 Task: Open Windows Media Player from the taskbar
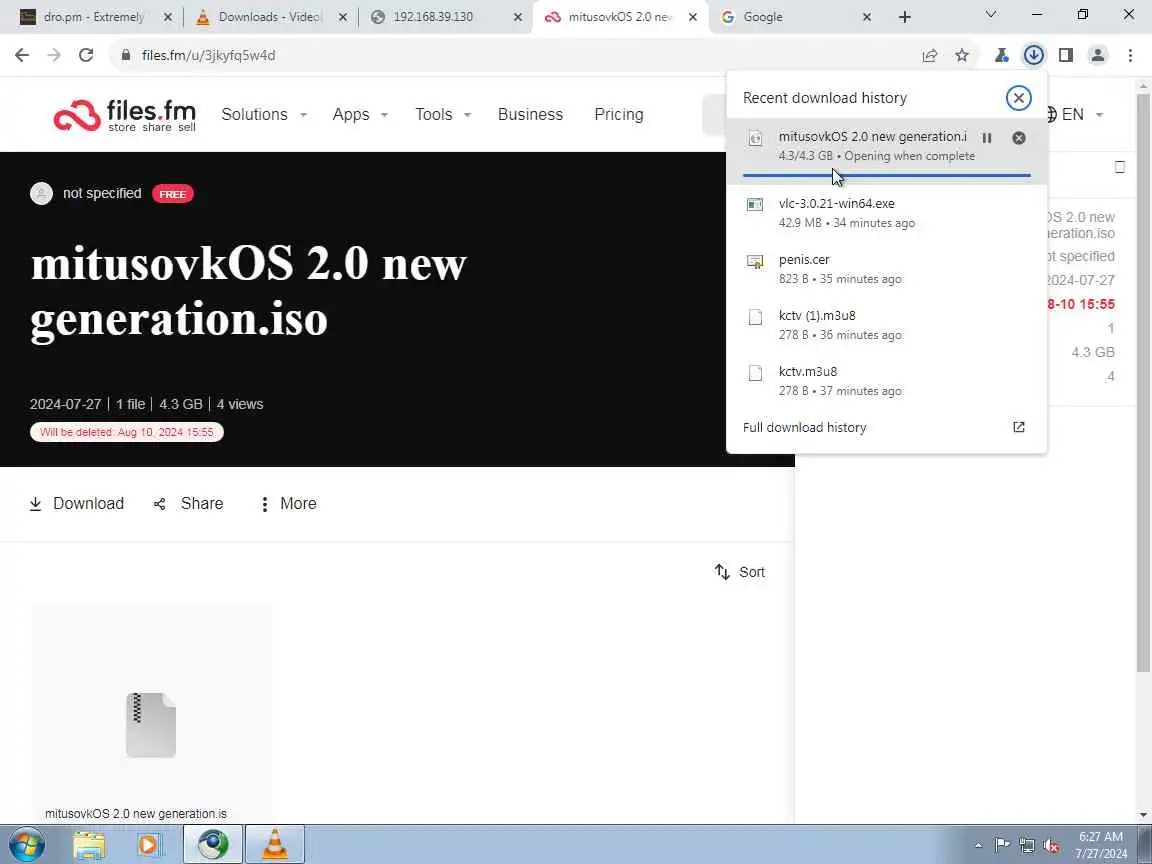pyautogui.click(x=149, y=845)
